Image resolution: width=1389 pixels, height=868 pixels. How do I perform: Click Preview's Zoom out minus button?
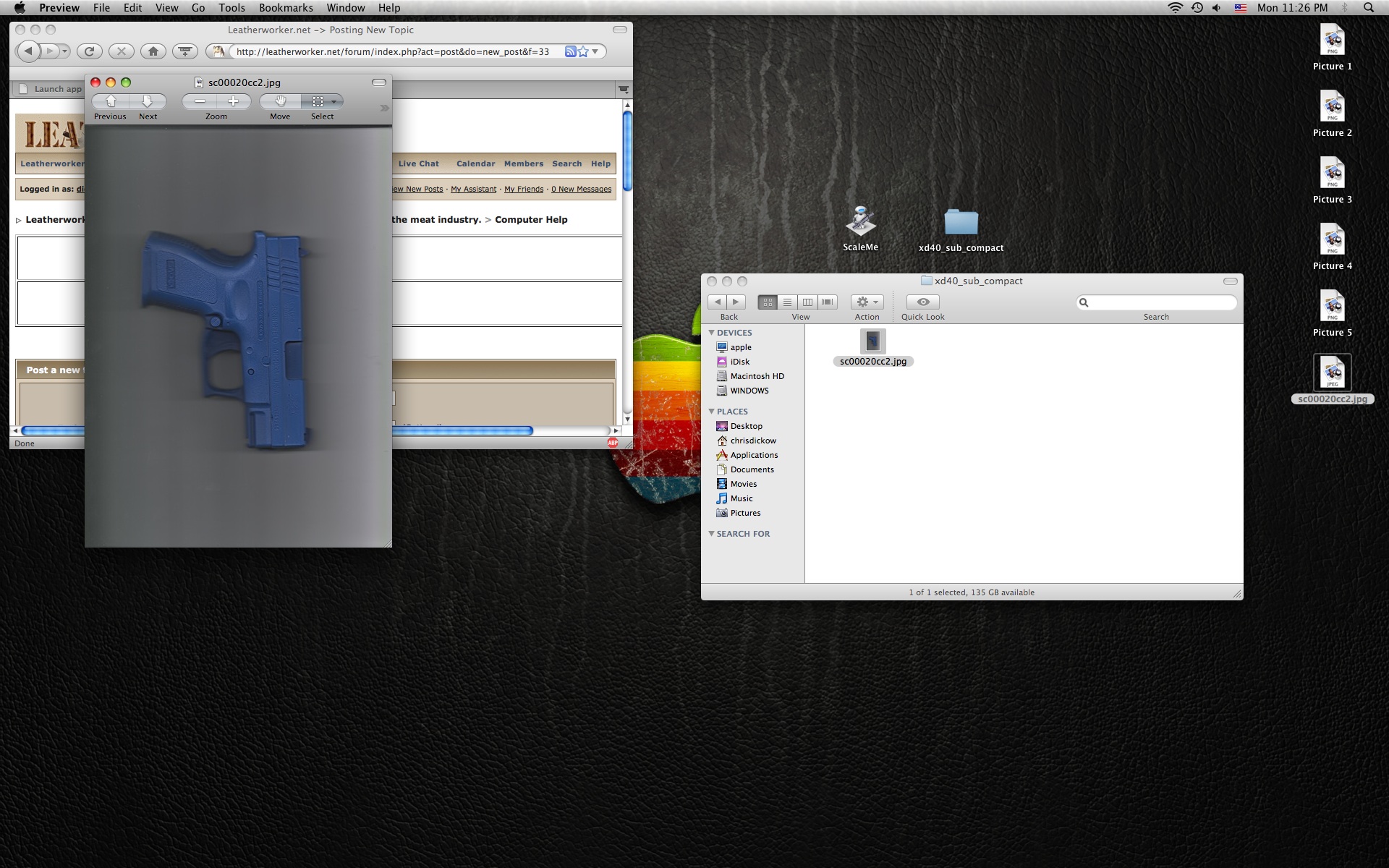[200, 101]
